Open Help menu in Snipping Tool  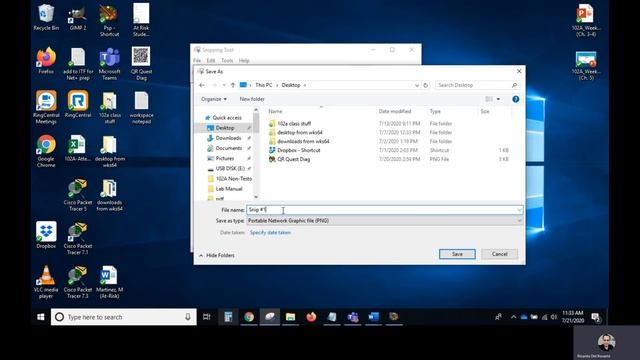point(244,60)
